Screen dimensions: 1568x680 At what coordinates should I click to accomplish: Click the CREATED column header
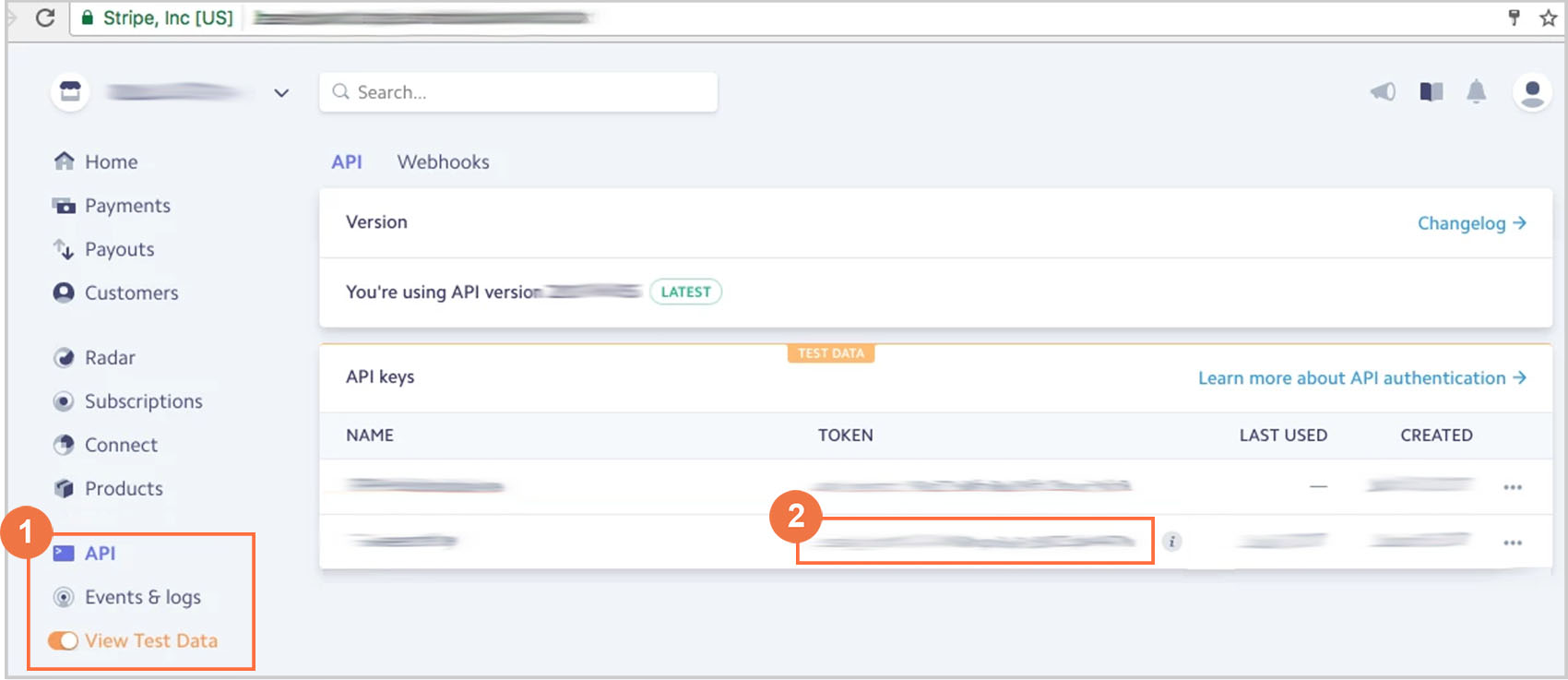pos(1436,435)
